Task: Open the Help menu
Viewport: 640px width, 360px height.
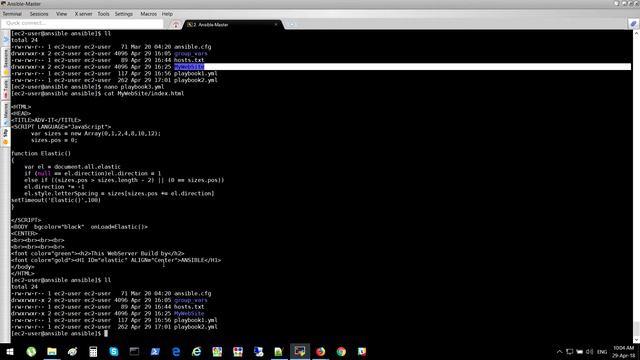Action: (x=167, y=14)
